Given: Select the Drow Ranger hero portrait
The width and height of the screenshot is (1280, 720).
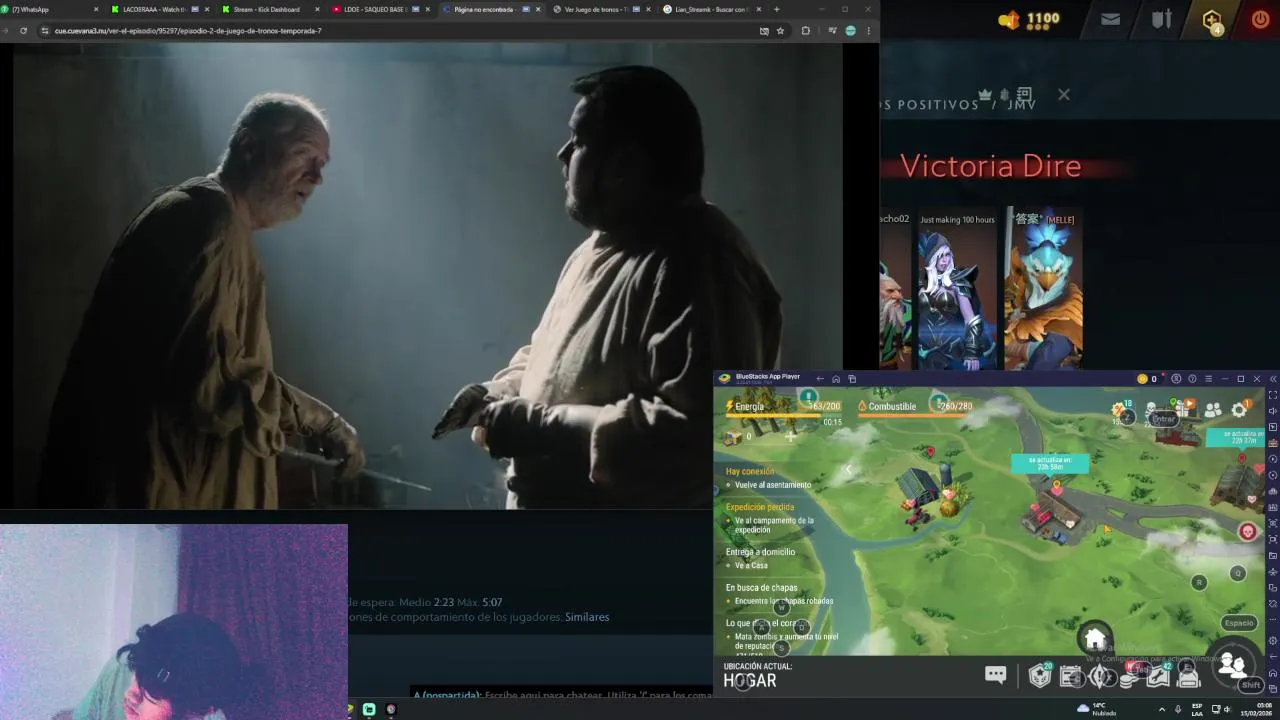Looking at the screenshot, I should [x=957, y=299].
